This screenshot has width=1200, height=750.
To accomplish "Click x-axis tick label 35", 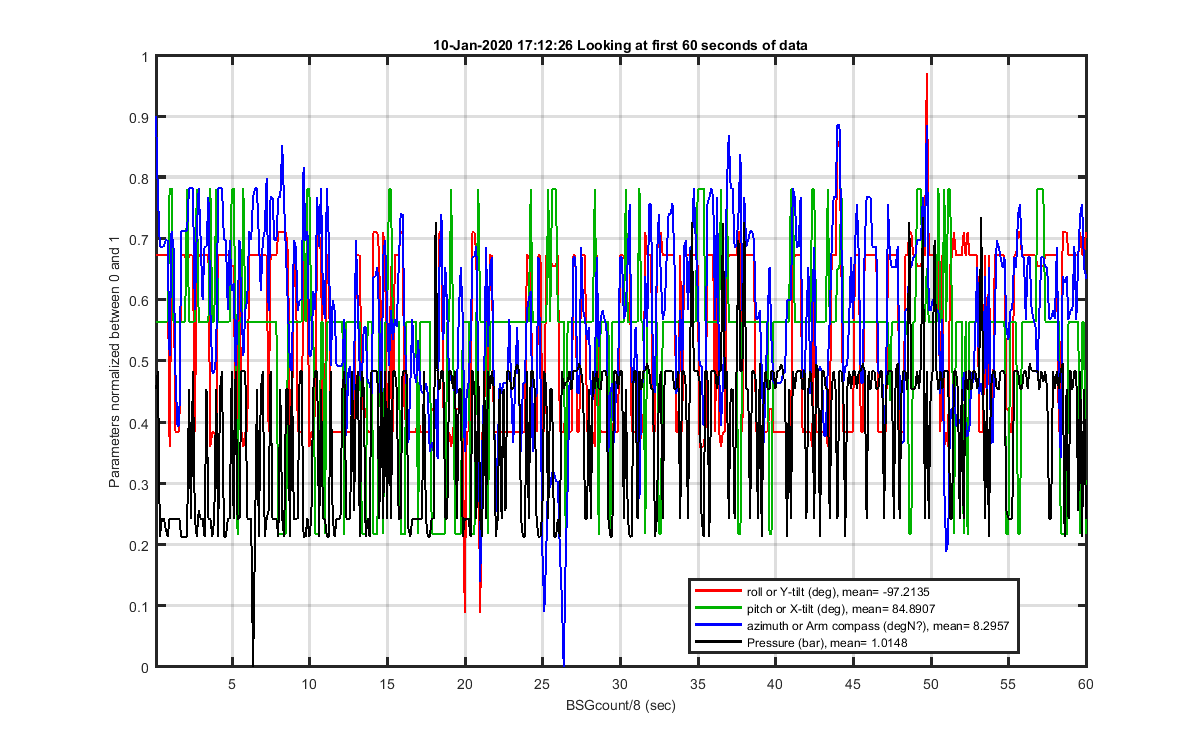I will pyautogui.click(x=697, y=685).
